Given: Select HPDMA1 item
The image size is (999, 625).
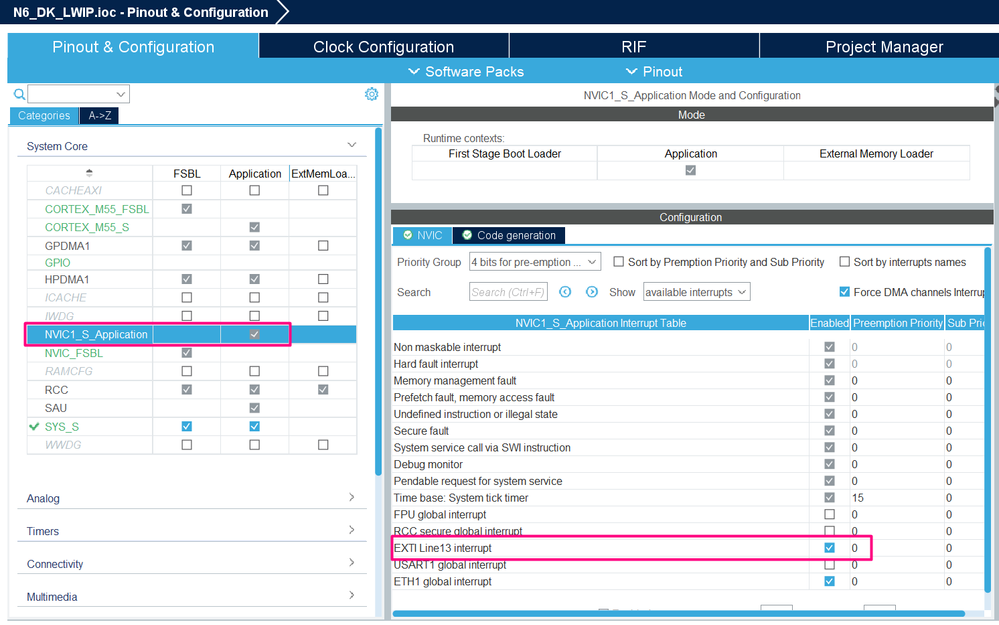Looking at the screenshot, I should [x=67, y=279].
